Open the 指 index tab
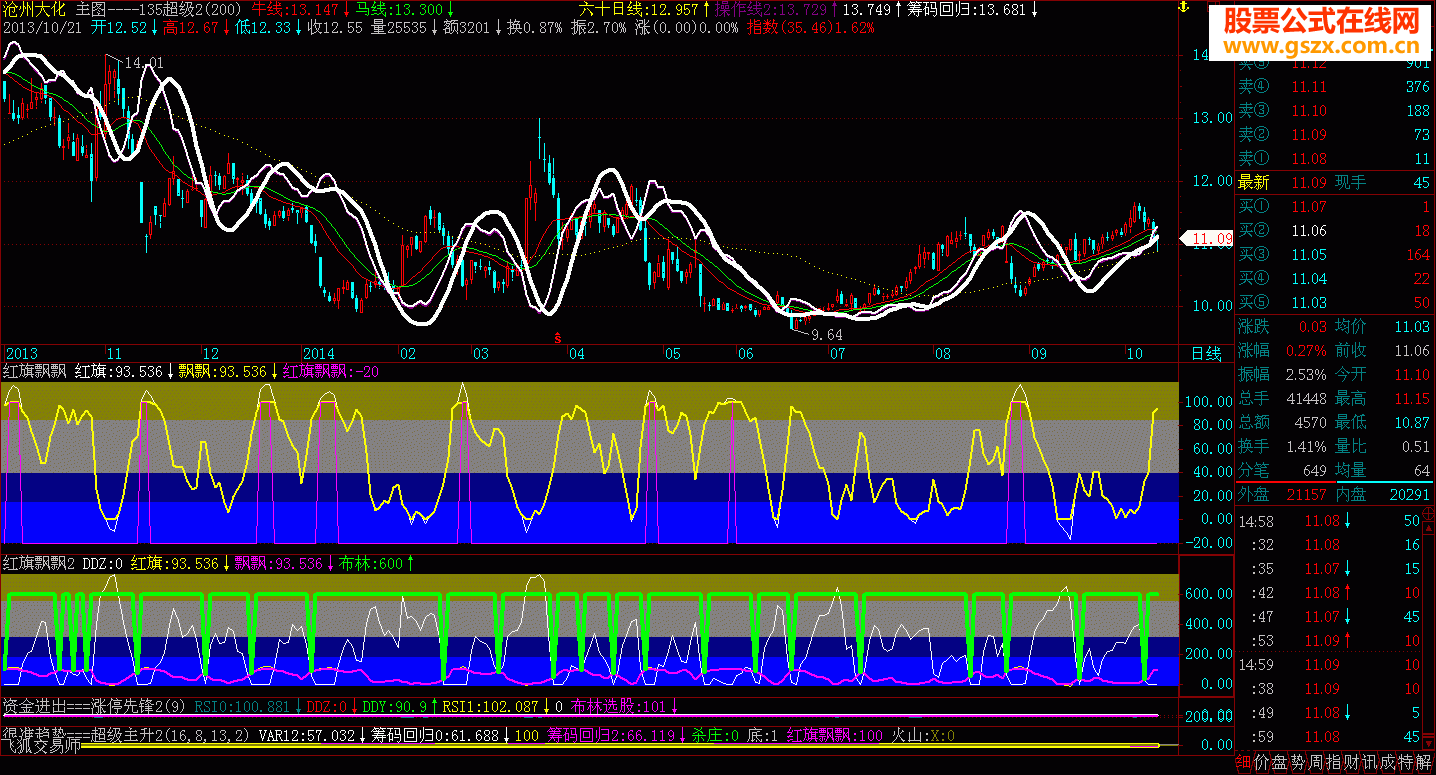1436x775 pixels. click(x=1333, y=762)
